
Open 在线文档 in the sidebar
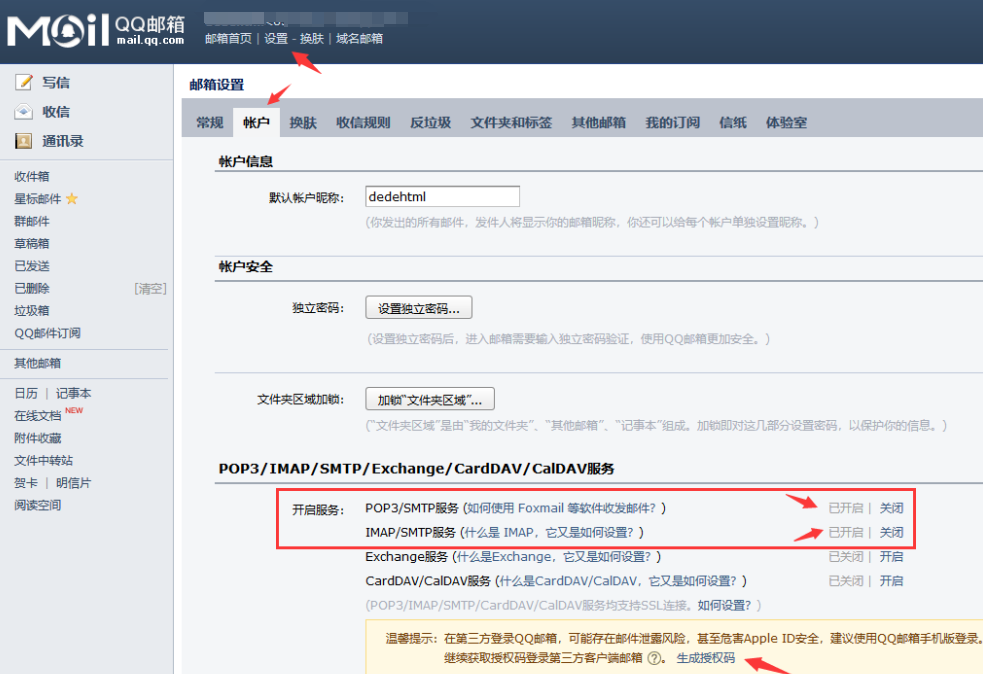point(38,416)
